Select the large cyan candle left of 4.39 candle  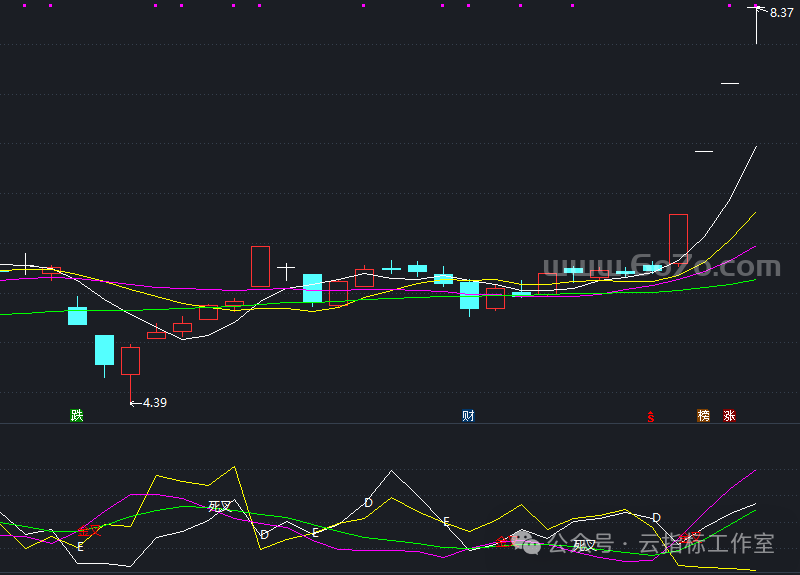[104, 350]
